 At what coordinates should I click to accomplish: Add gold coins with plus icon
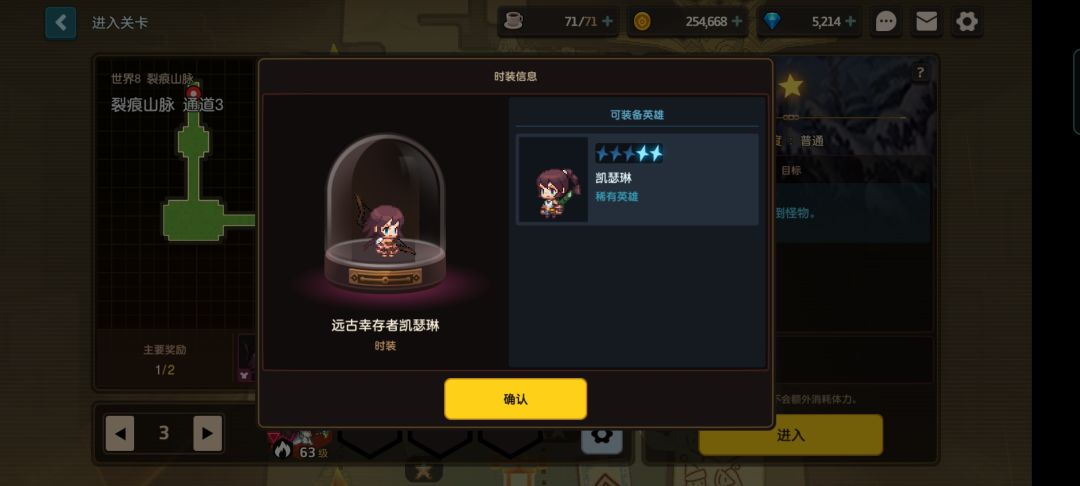pyautogui.click(x=737, y=21)
